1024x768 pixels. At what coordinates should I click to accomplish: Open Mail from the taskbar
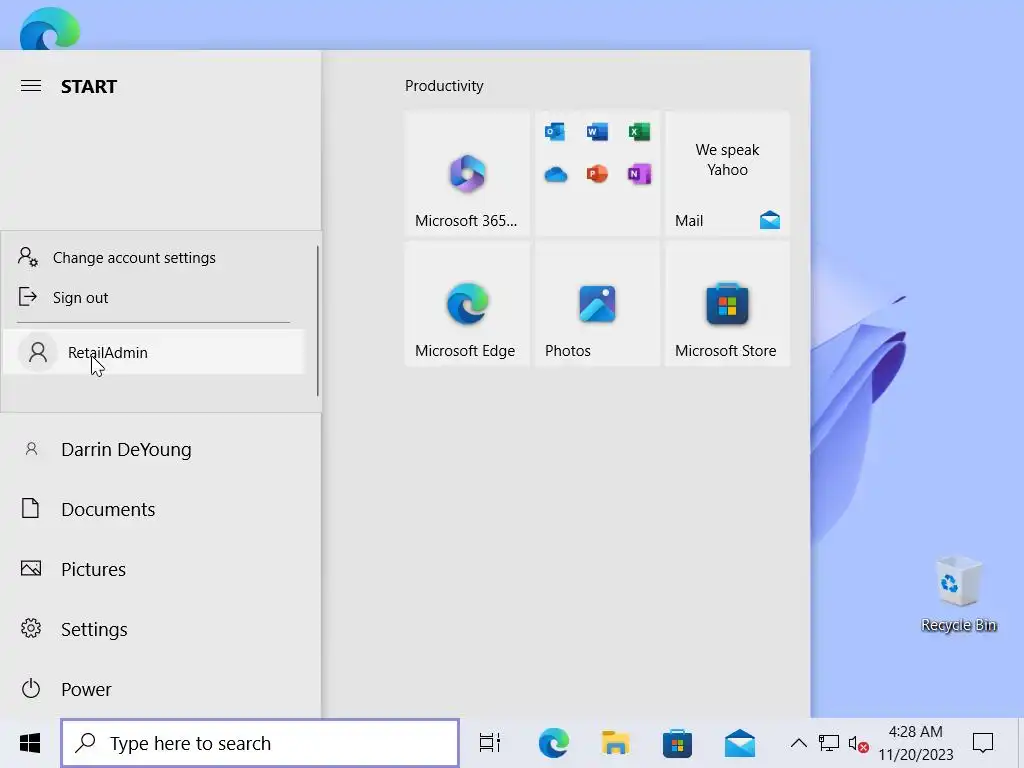click(740, 743)
